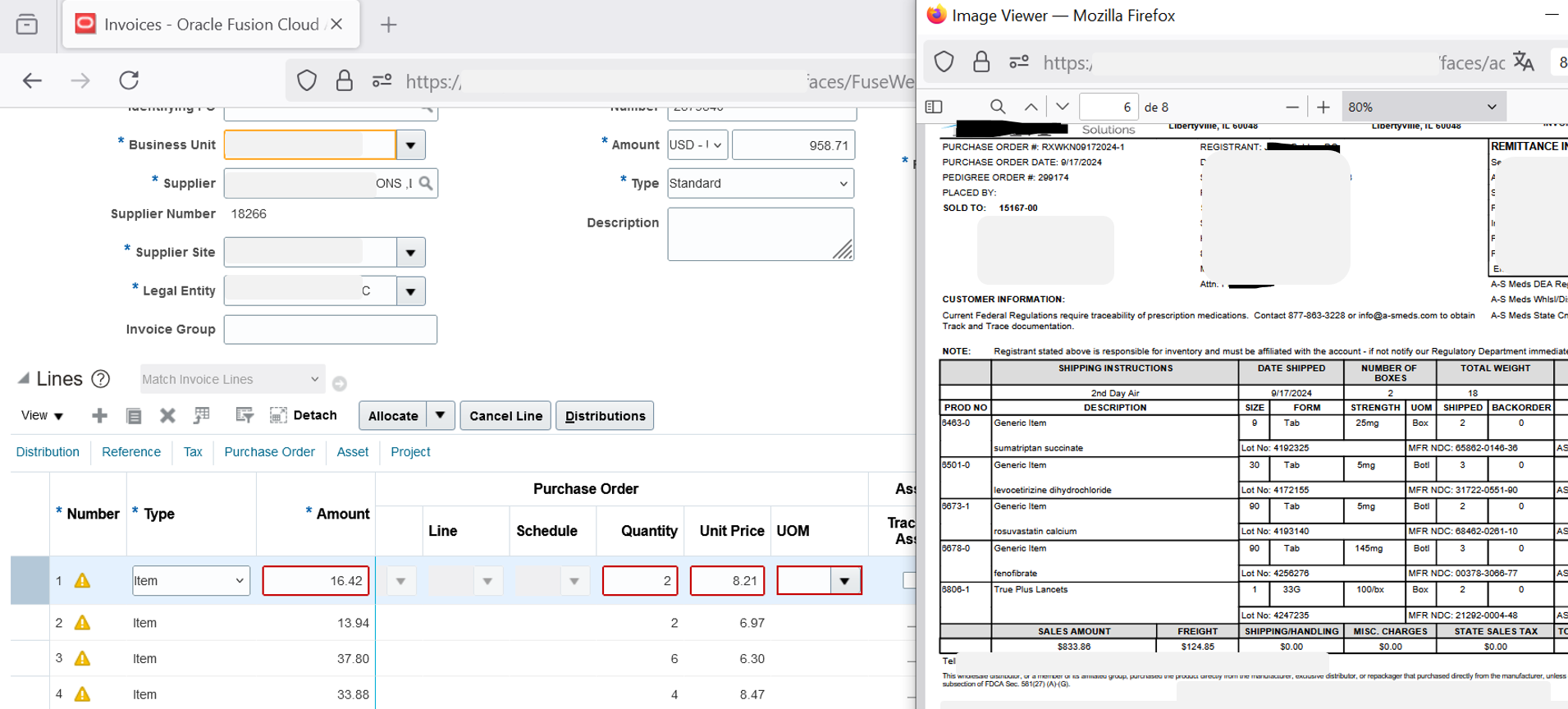Image resolution: width=1568 pixels, height=709 pixels.
Task: Click the find magnifier in Image Viewer
Action: click(998, 107)
